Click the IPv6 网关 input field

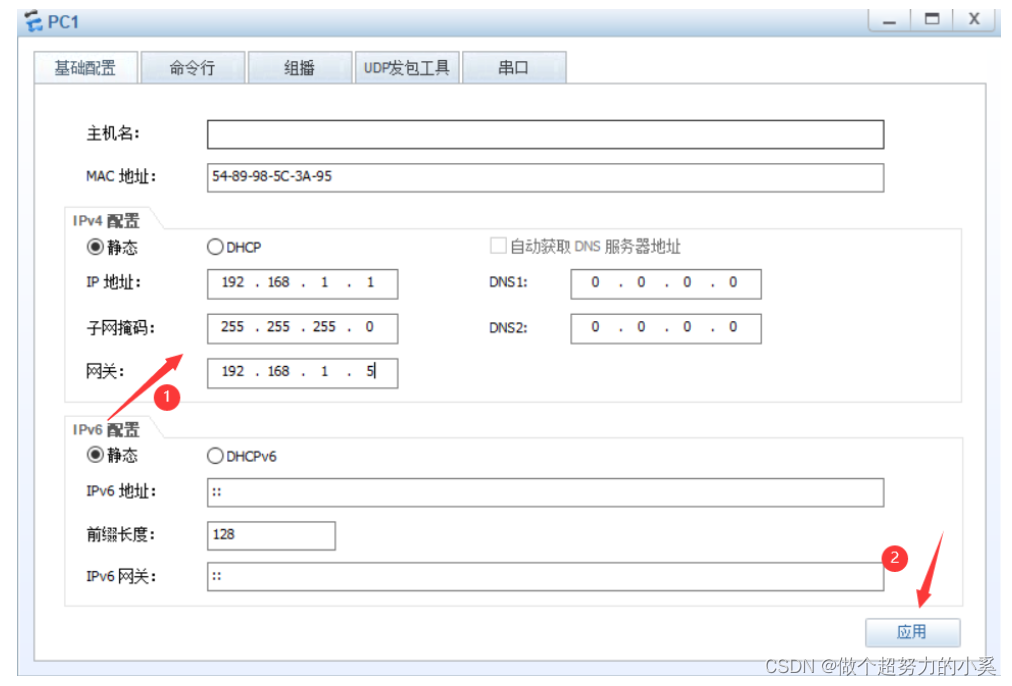click(x=545, y=576)
